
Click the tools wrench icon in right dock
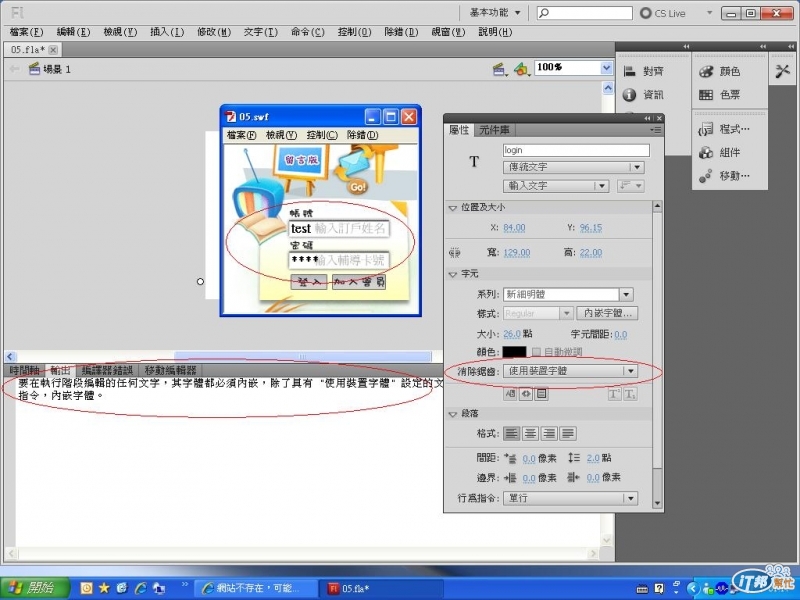click(782, 71)
